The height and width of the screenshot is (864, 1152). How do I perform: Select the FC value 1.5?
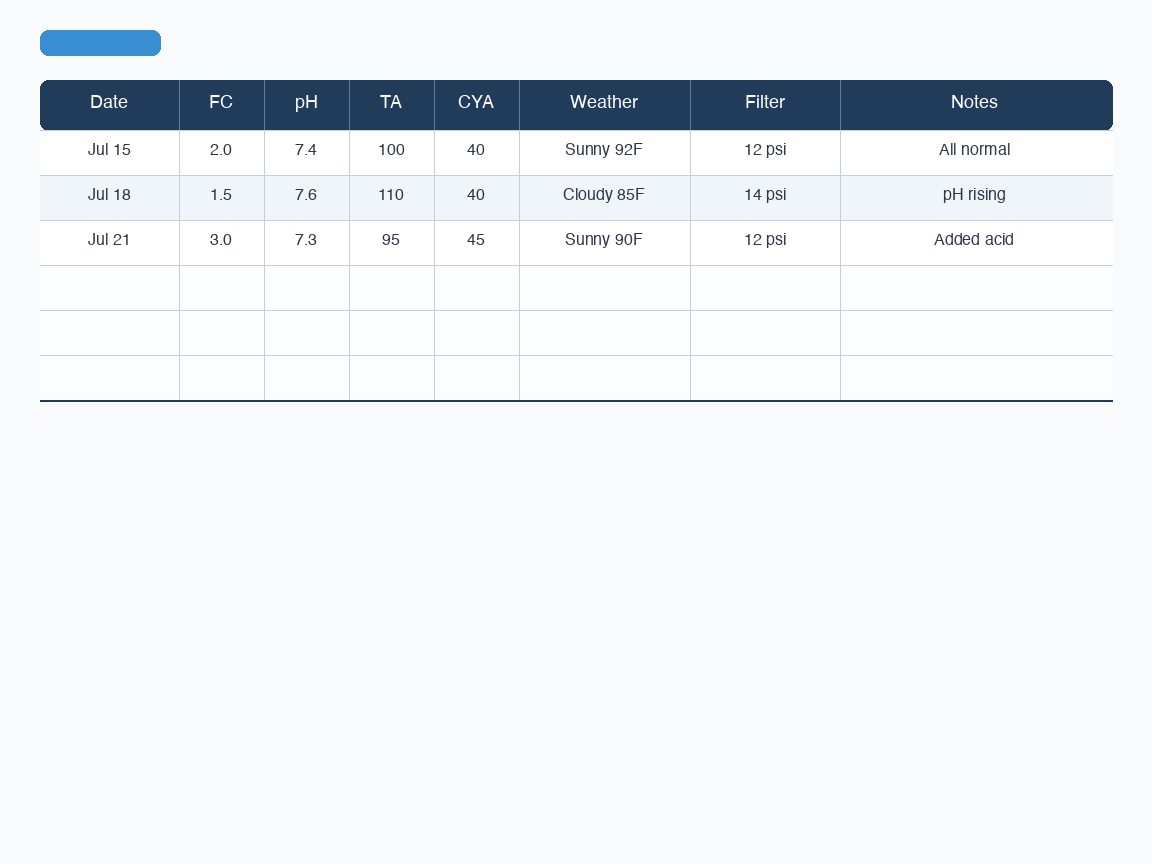click(222, 198)
